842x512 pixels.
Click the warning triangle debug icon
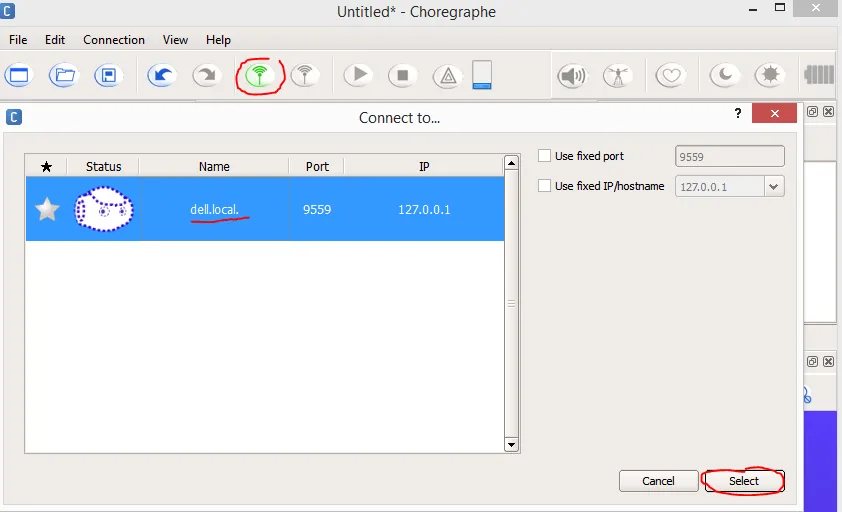coord(448,75)
